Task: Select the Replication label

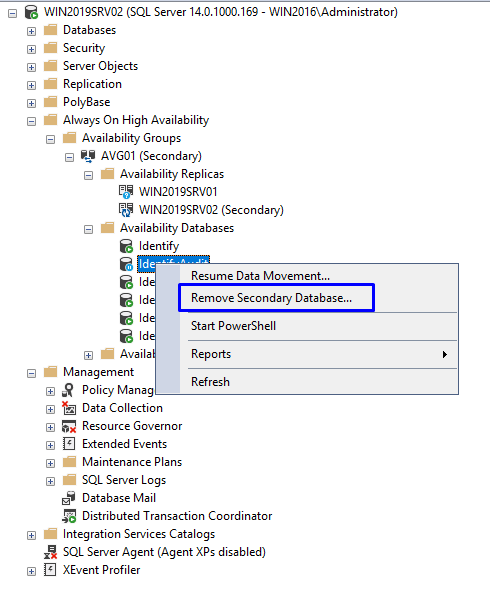Action: [92, 84]
